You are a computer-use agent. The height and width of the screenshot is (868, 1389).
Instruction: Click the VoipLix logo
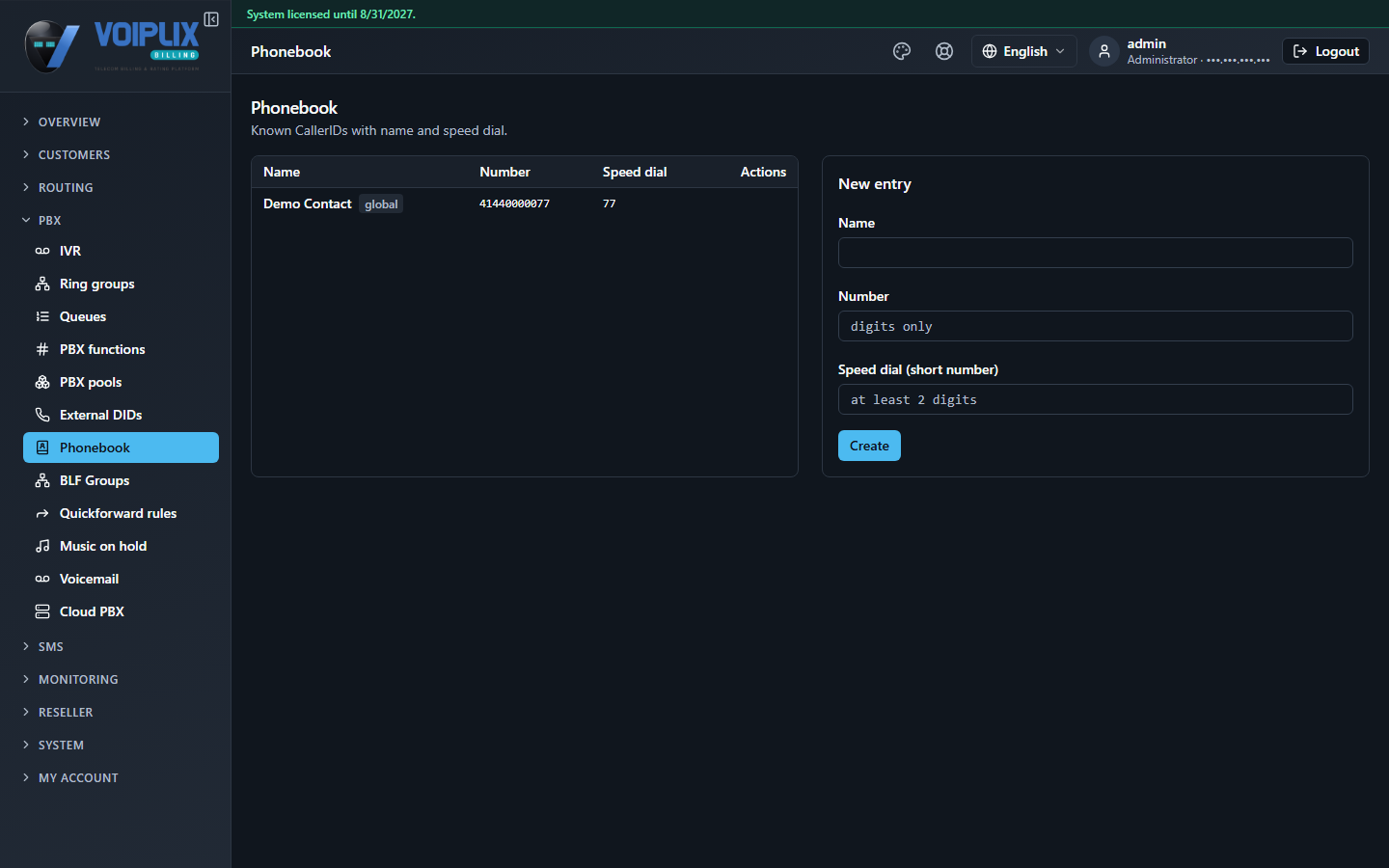112,45
